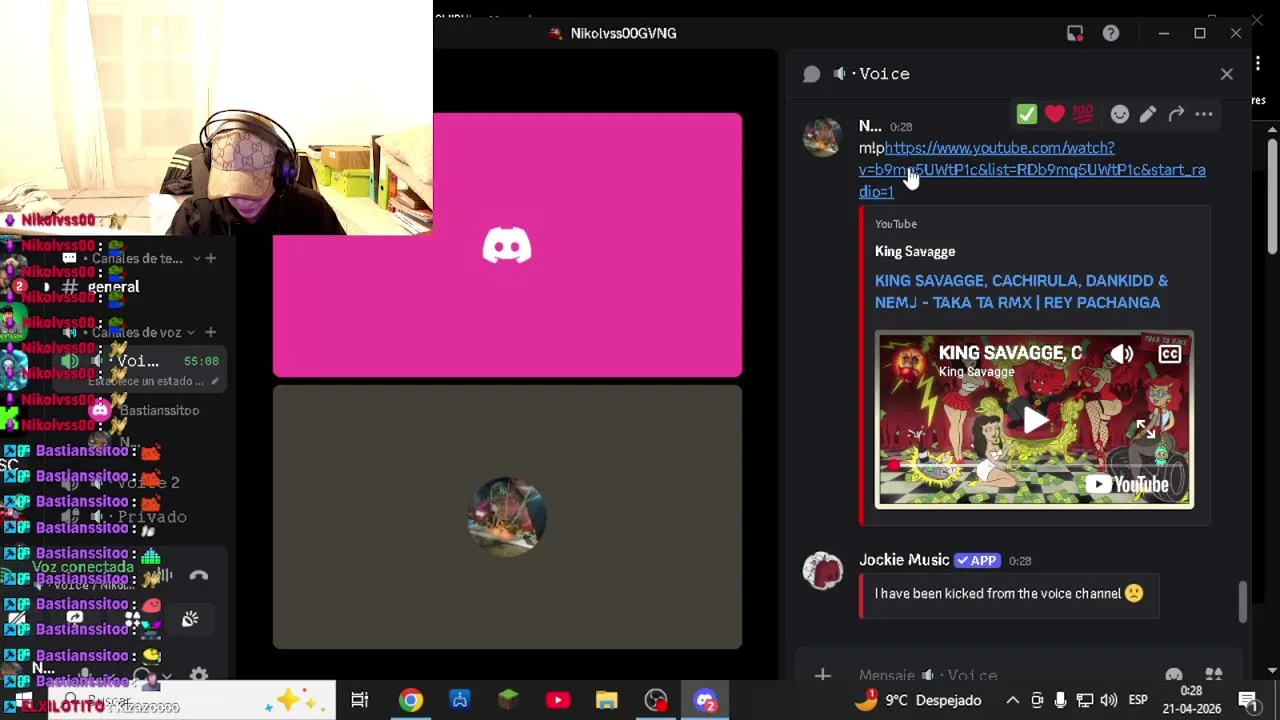Viewport: 1280px width, 720px height.
Task: Forward the message using the arrow icon
Action: 1176,115
